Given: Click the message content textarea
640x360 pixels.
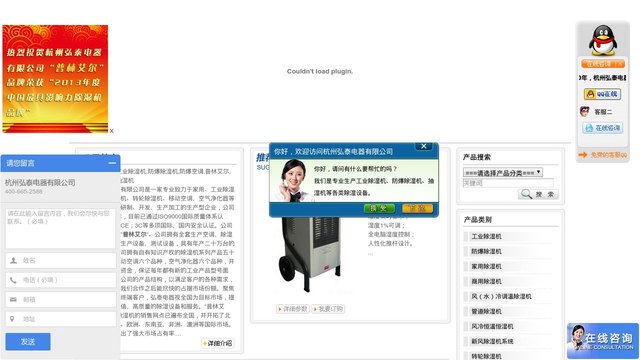Looking at the screenshot, I should 60,228.
